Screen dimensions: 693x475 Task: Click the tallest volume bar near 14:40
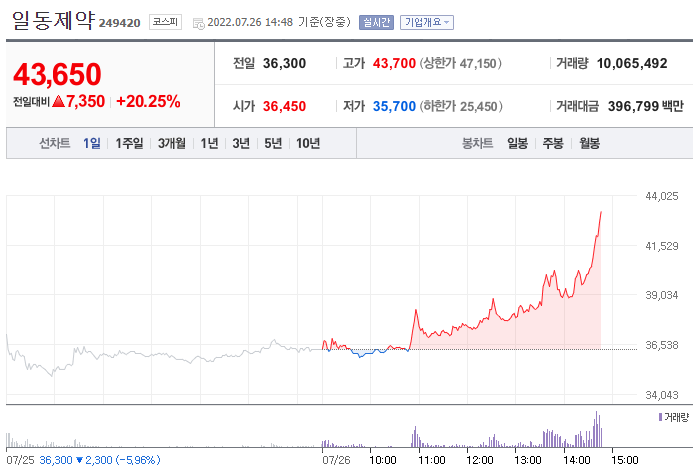596,429
